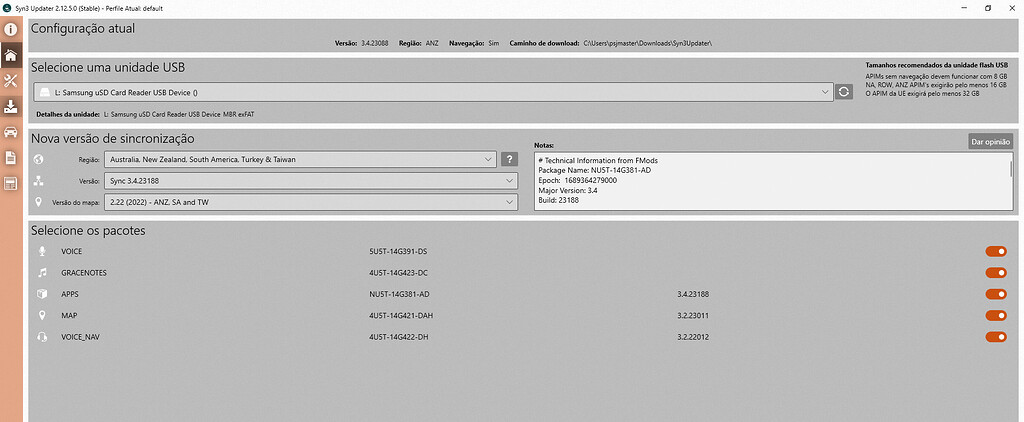Click Build: 23188 line in notes
Screen dimensions: 1024x422
pos(558,201)
